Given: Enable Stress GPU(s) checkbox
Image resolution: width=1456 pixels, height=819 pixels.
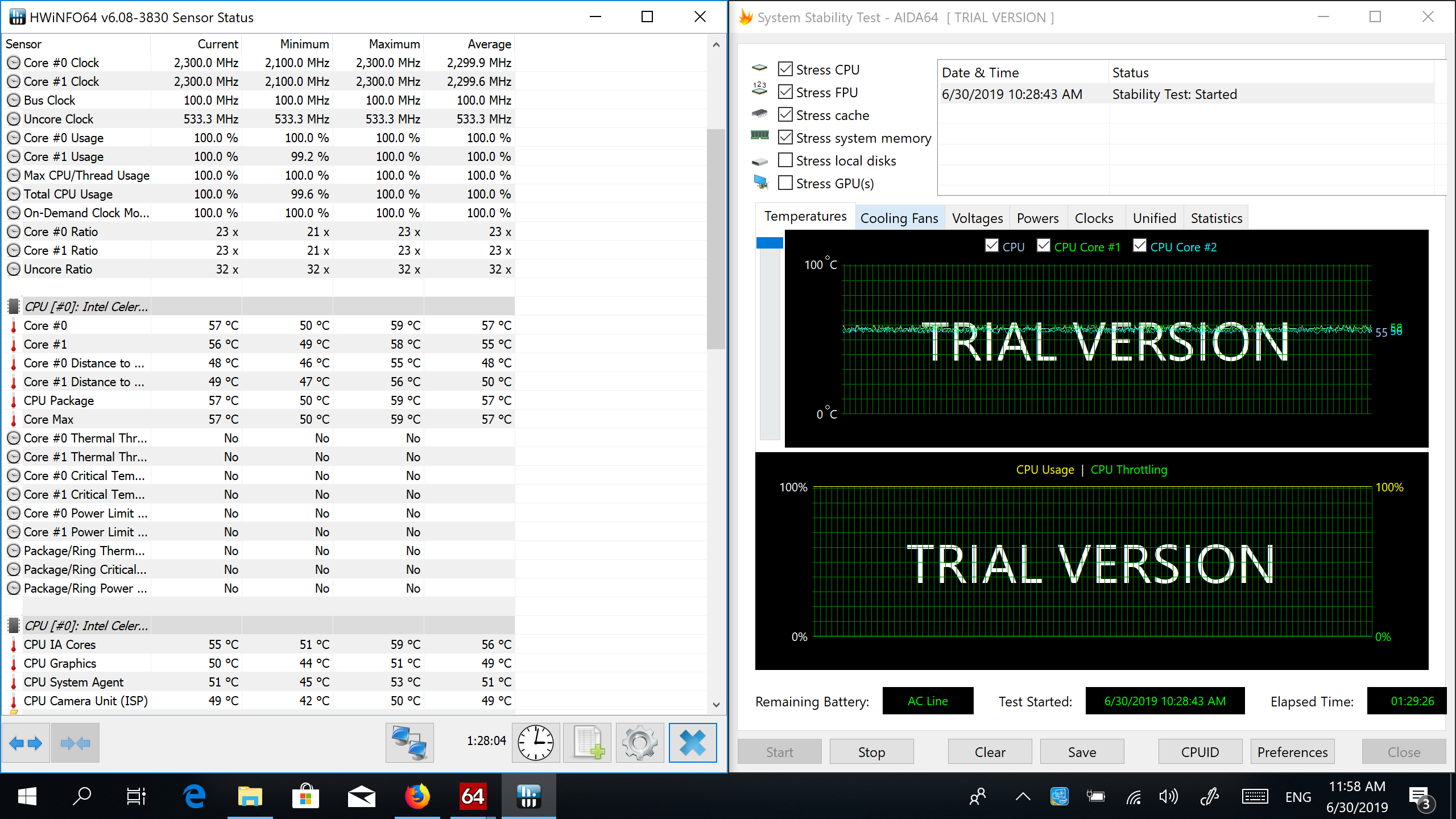Looking at the screenshot, I should tap(785, 183).
